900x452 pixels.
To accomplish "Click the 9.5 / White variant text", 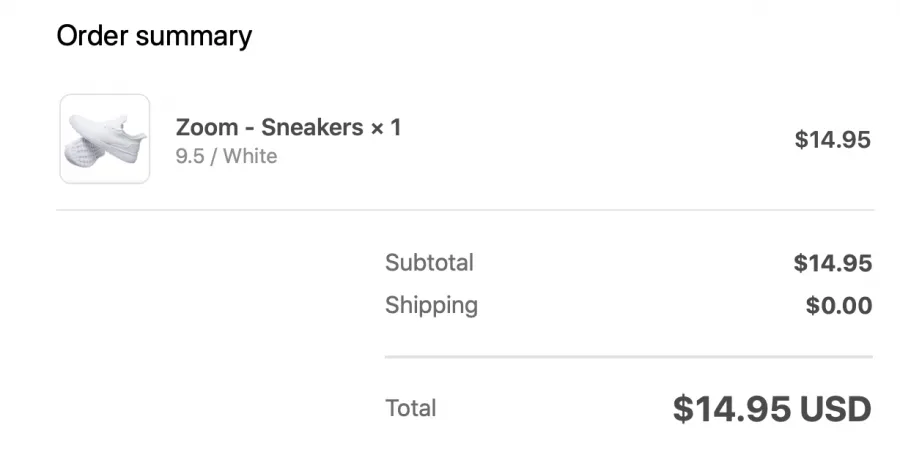I will [x=226, y=156].
